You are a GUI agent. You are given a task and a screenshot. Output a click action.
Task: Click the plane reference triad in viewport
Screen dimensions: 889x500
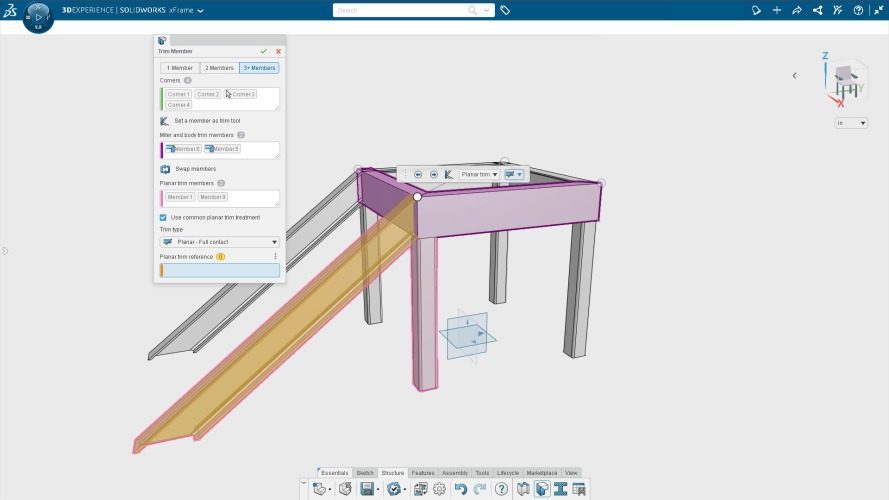[468, 336]
